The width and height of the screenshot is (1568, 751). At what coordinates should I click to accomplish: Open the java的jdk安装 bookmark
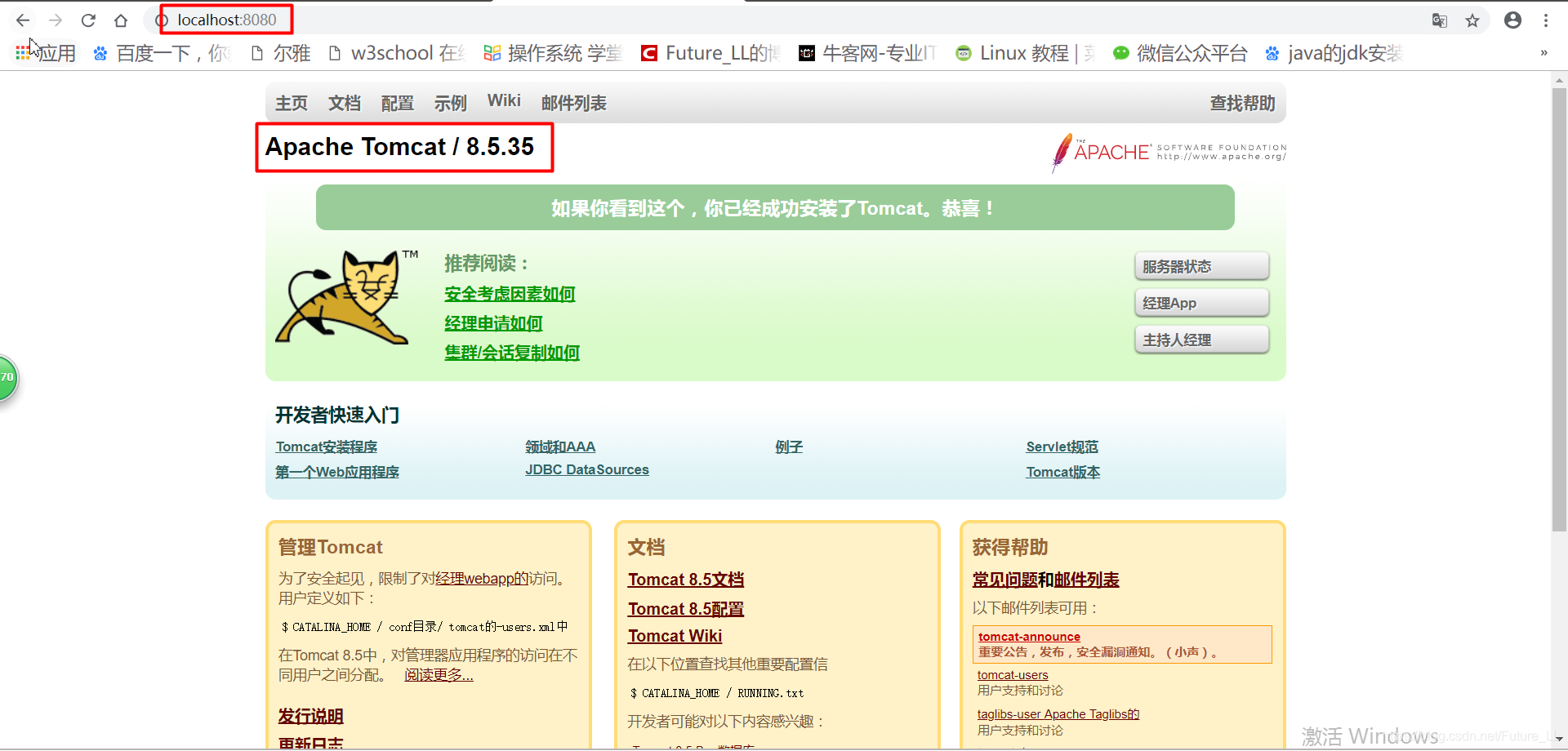coord(1333,53)
